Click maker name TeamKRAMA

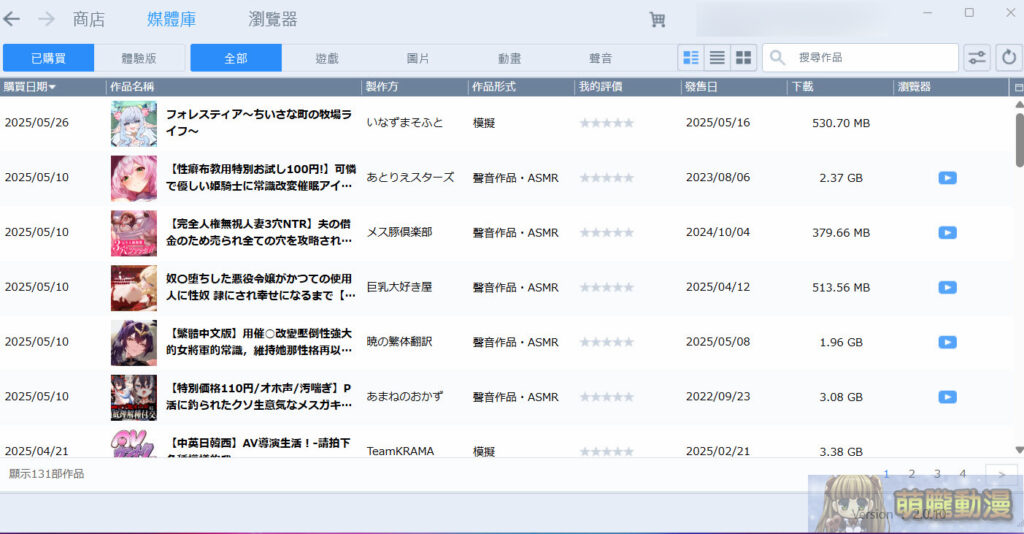[x=400, y=451]
